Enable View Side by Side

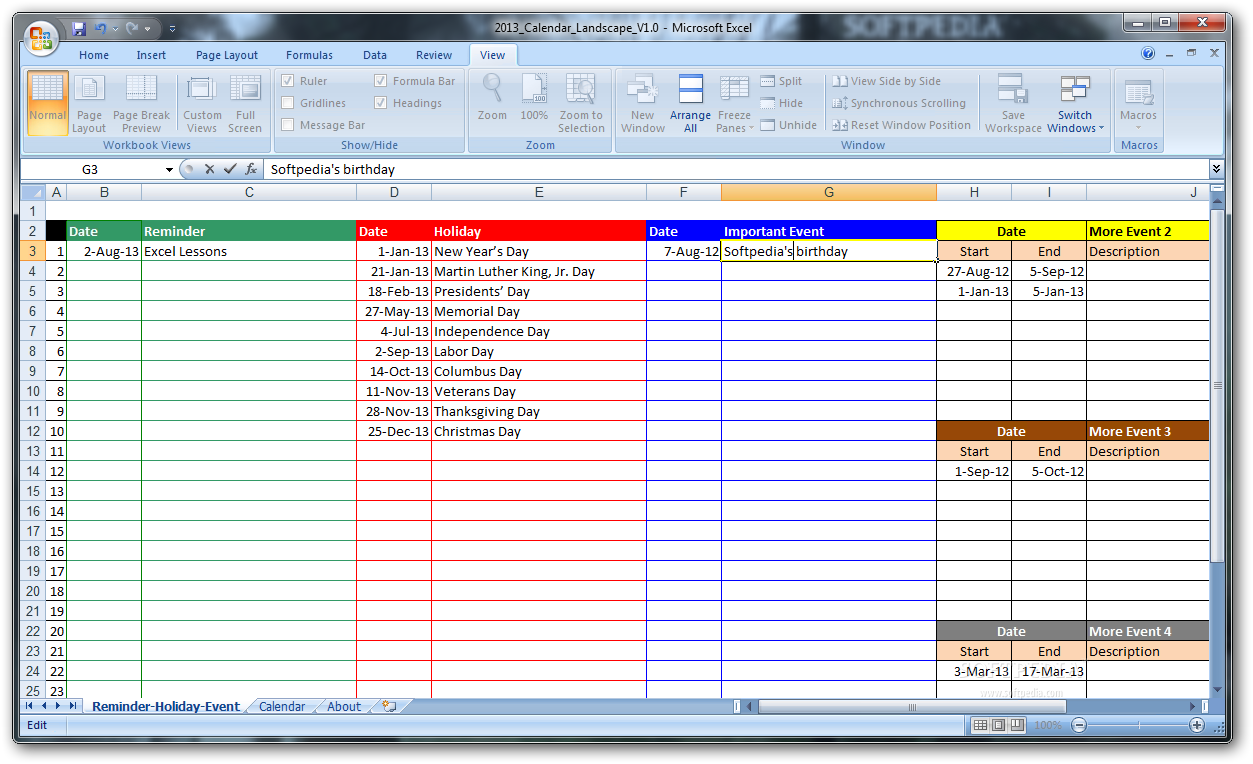tap(887, 81)
